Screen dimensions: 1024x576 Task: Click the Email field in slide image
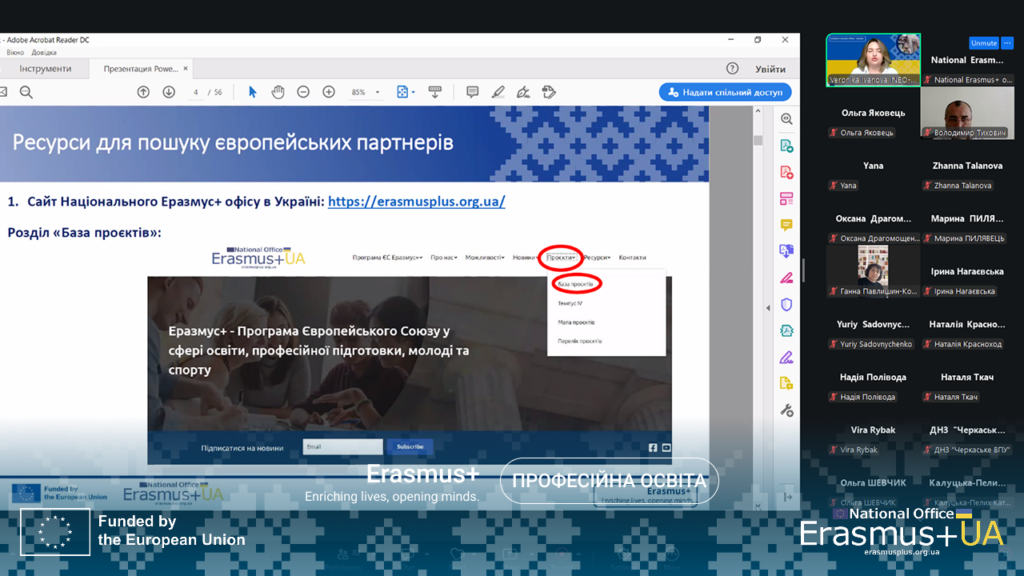(x=342, y=447)
